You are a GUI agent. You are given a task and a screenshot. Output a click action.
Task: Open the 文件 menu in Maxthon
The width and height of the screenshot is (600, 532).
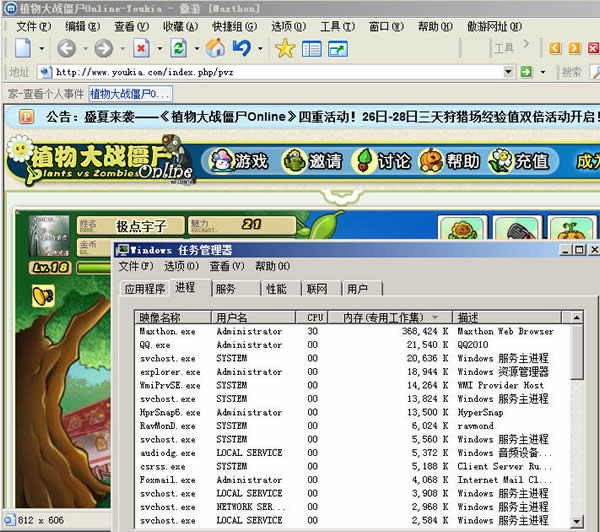(x=34, y=26)
